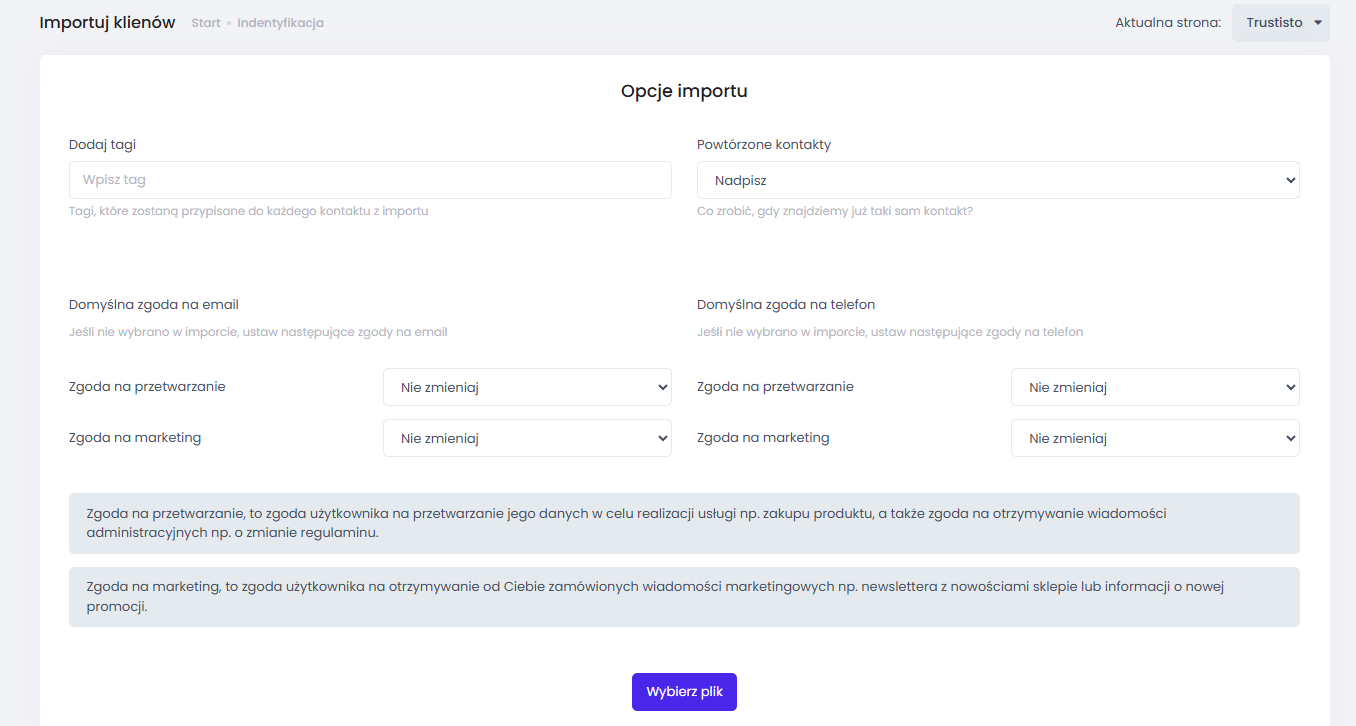This screenshot has height=726, width=1356.
Task: Click the info box explaining Zgoda na marketing
Action: (684, 597)
